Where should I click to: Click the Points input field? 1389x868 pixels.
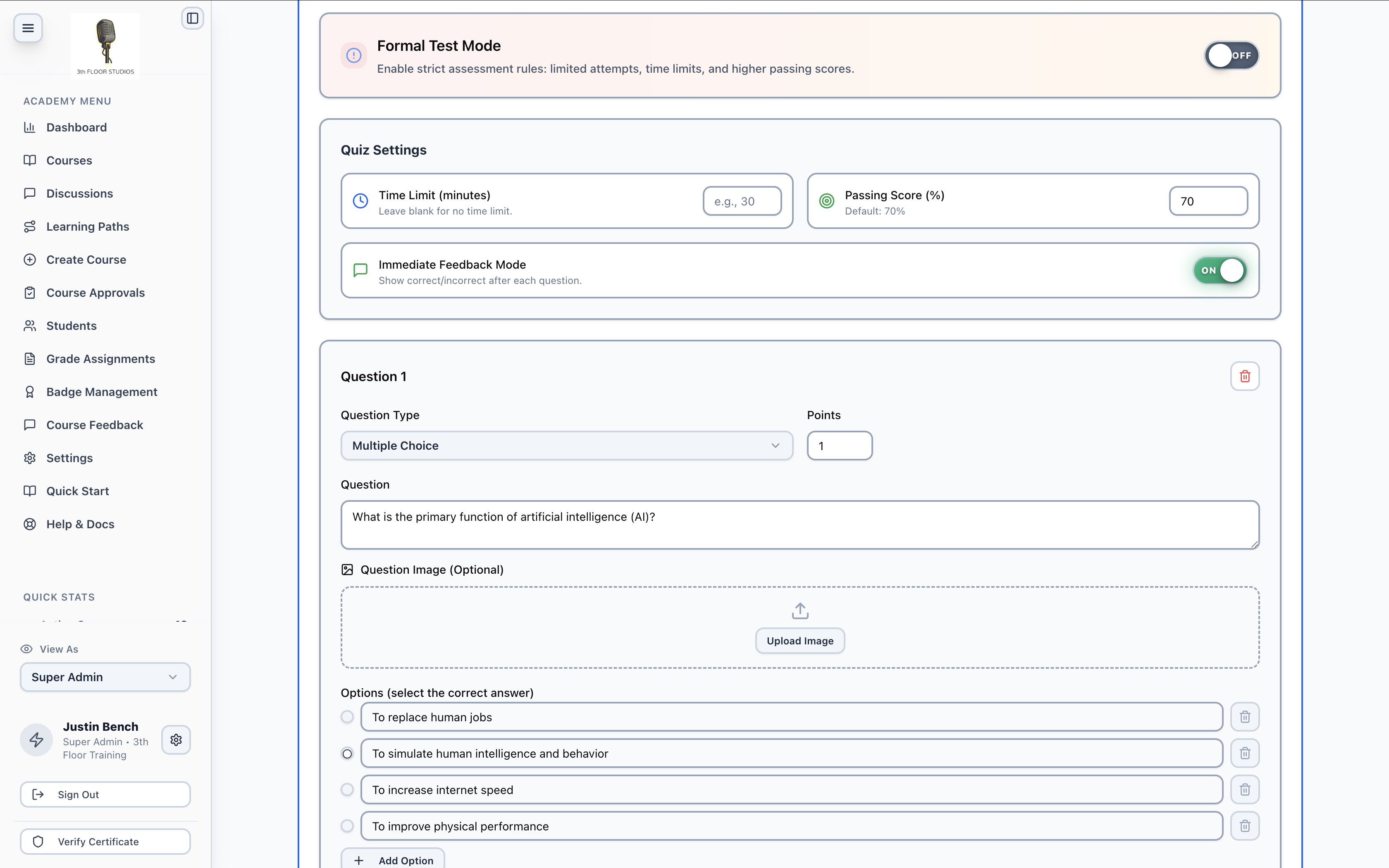(840, 446)
